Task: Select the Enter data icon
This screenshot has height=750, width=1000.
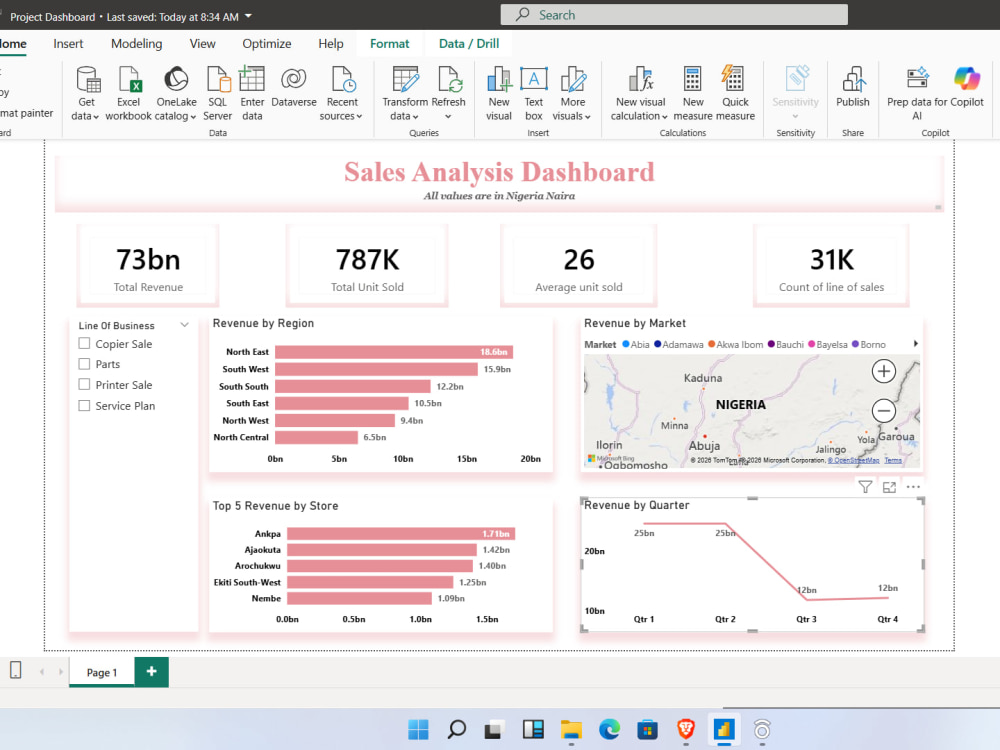Action: 252,80
